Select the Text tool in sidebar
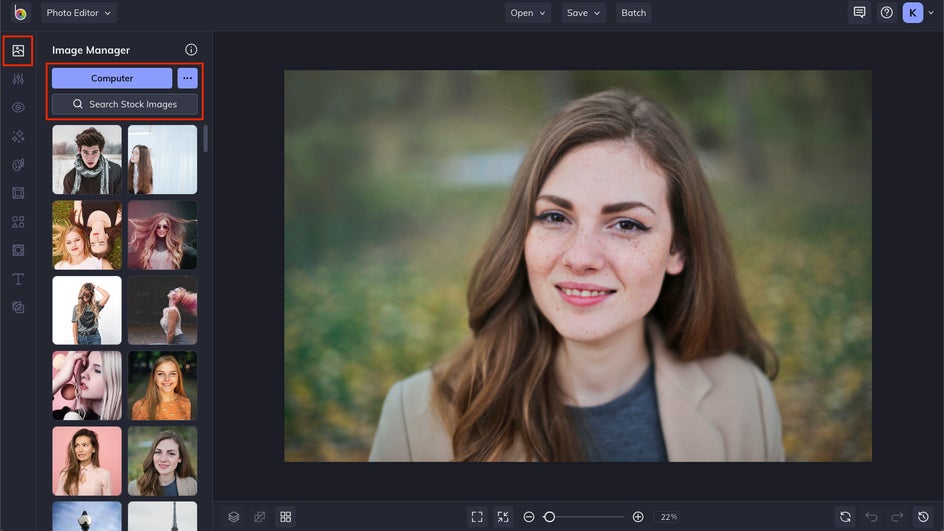The image size is (944, 531). click(x=18, y=279)
